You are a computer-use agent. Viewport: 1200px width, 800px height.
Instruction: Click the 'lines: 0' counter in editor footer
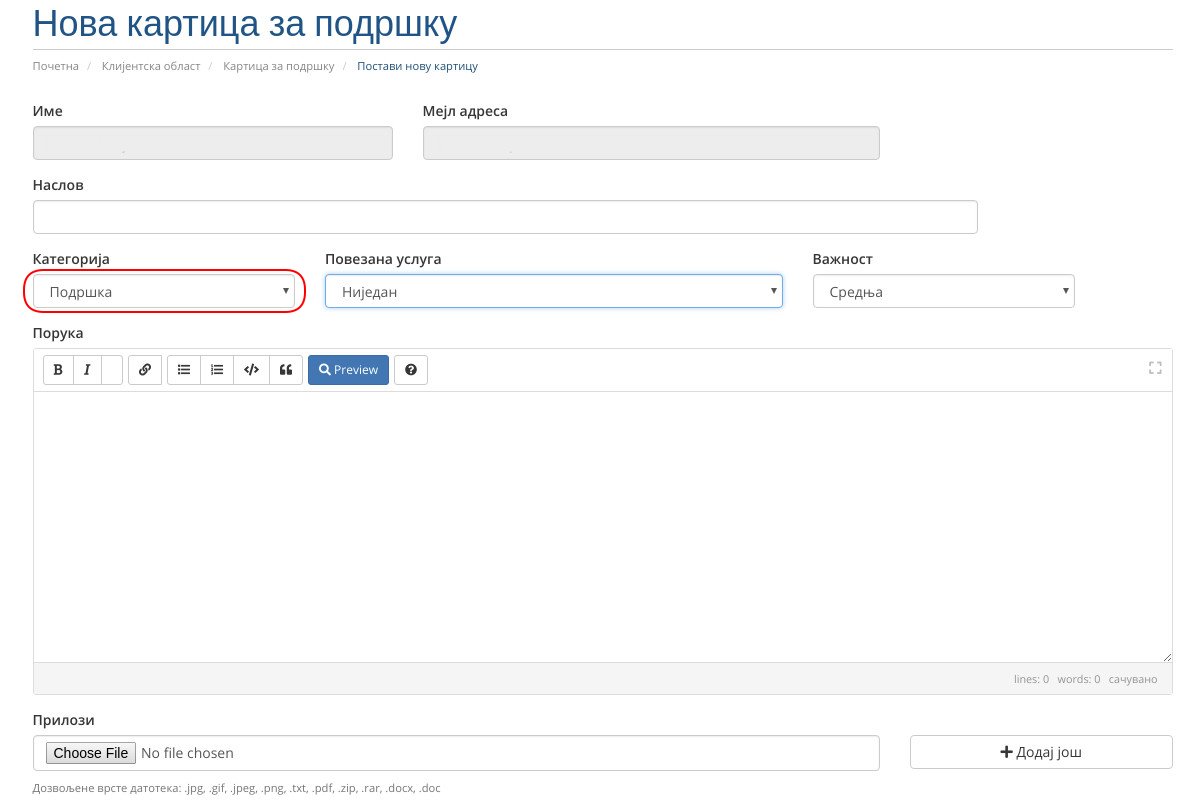(1031, 679)
